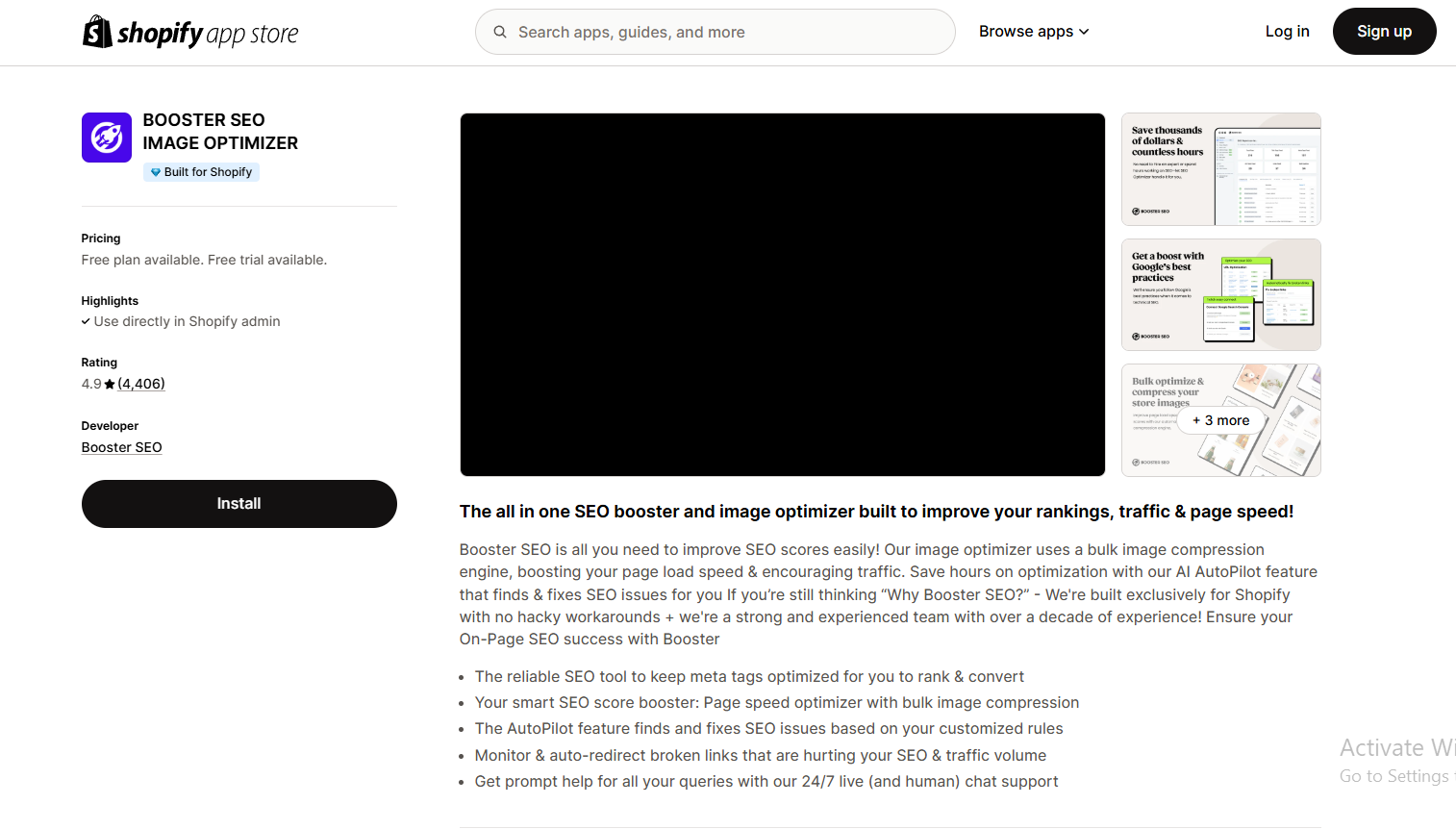Image resolution: width=1456 pixels, height=829 pixels.
Task: Click the Booster SEO app icon
Action: (x=107, y=138)
